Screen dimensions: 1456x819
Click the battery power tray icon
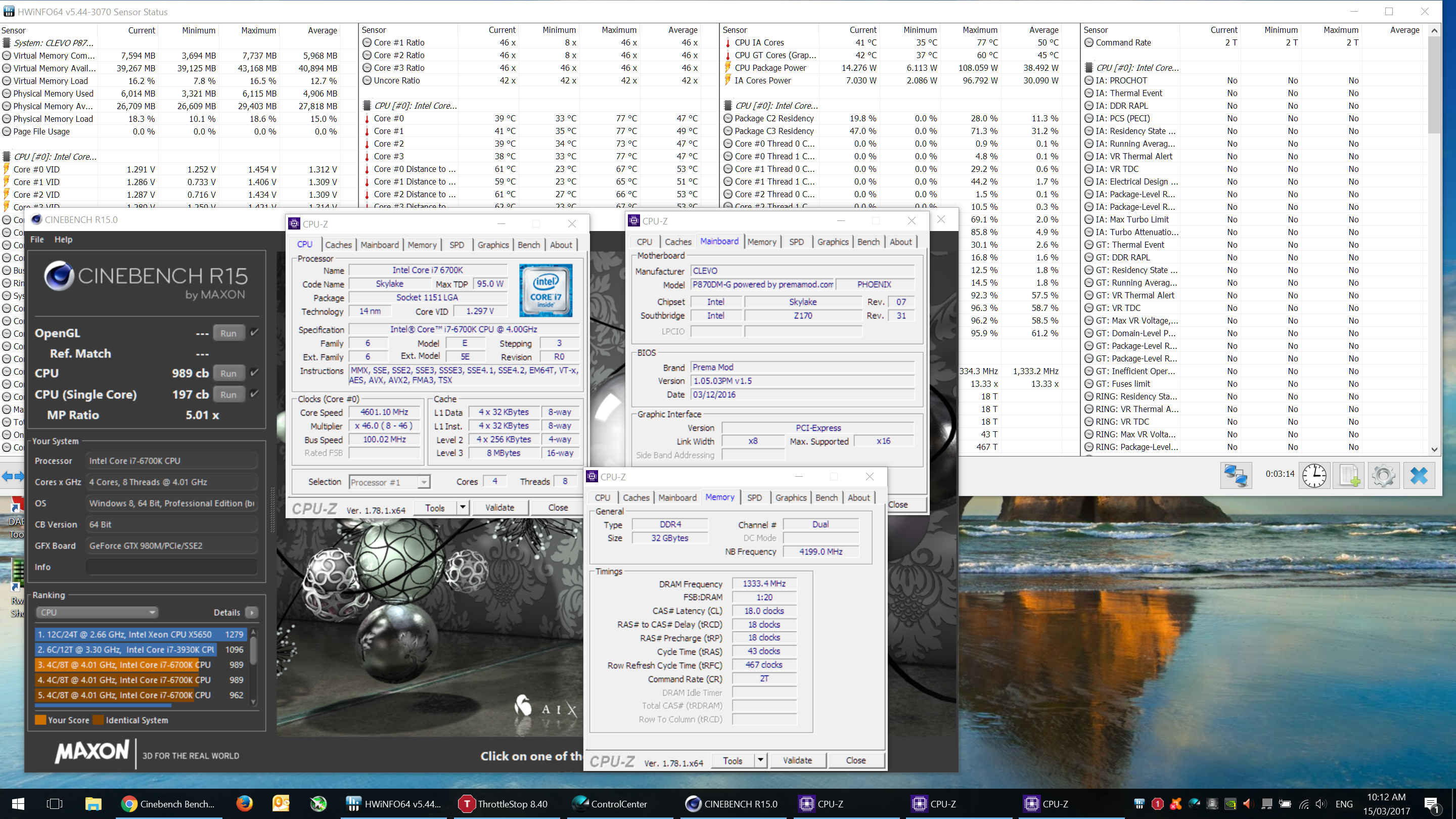click(x=1285, y=804)
